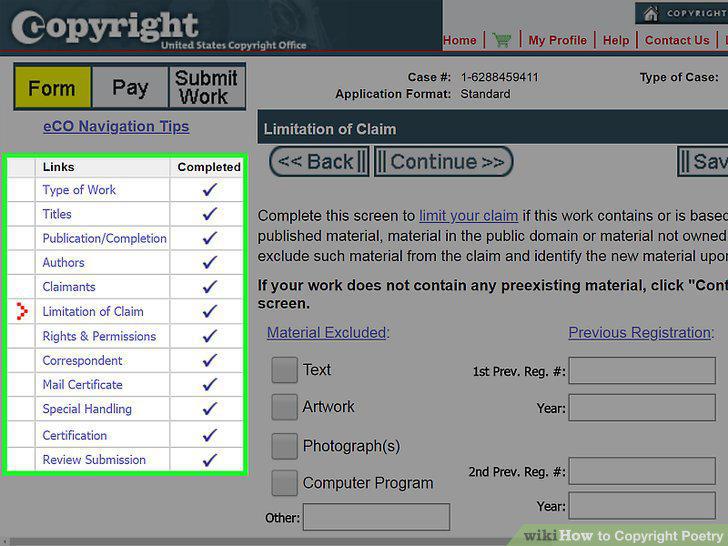Screen dimensions: 728x546
Task: Focus the Other material excluded field
Action: pyautogui.click(x=377, y=517)
